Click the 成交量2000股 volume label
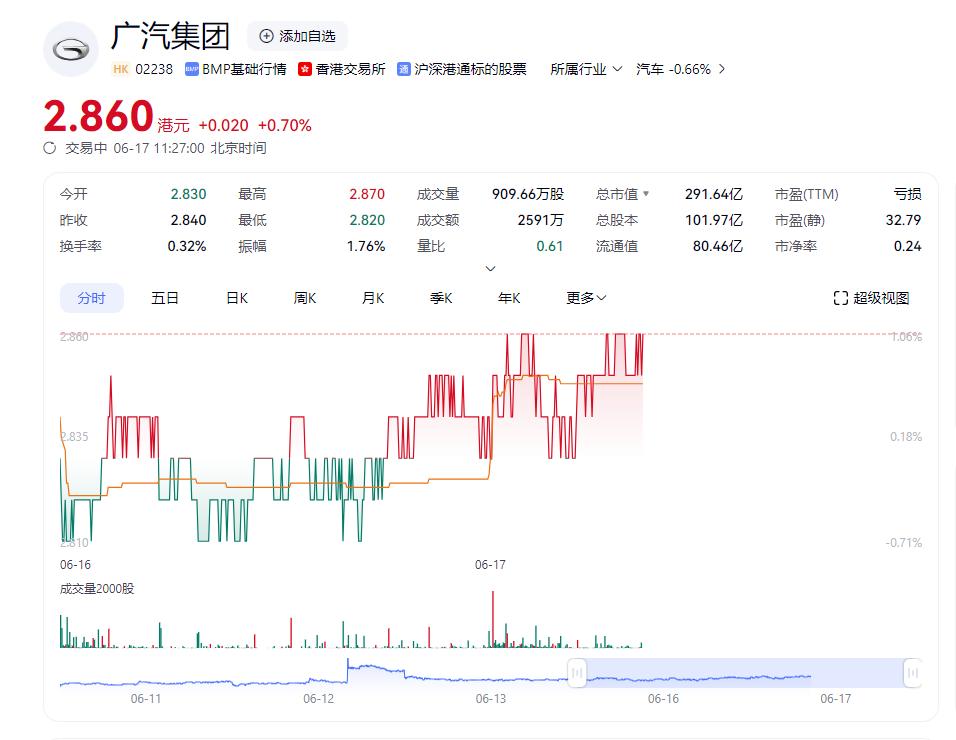 click(x=97, y=589)
